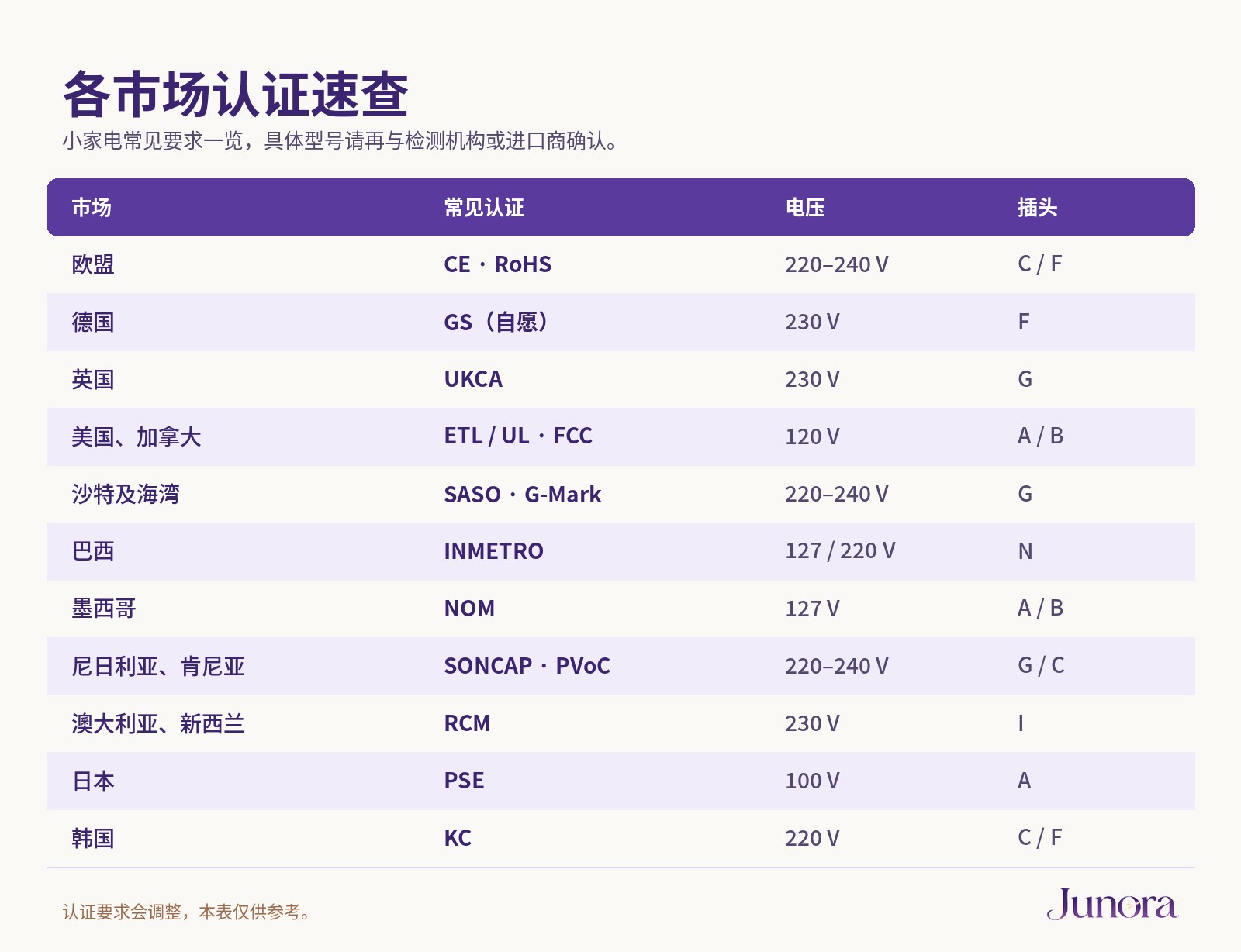Select the 澳大利亚、新西兰 market cell
Screen dimensions: 1241x952
pos(158,723)
